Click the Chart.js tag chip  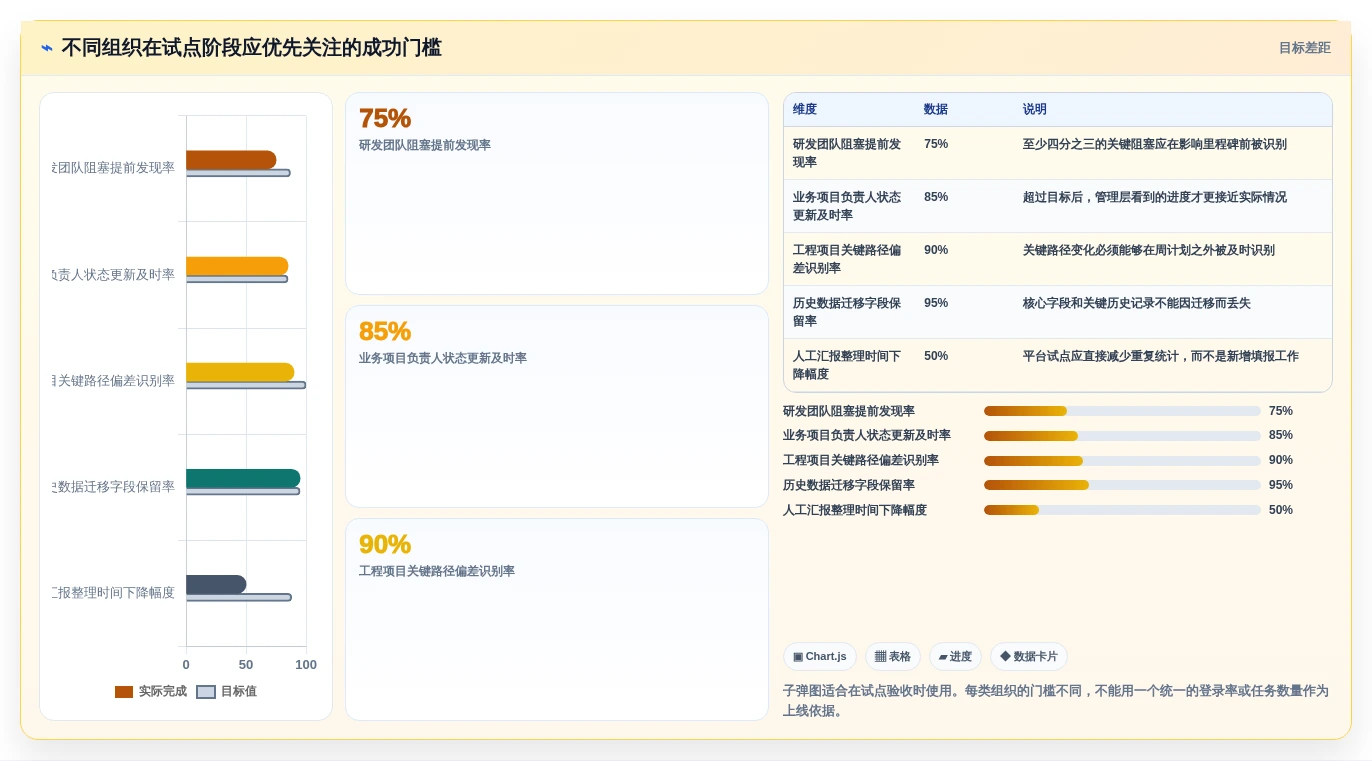pos(819,657)
